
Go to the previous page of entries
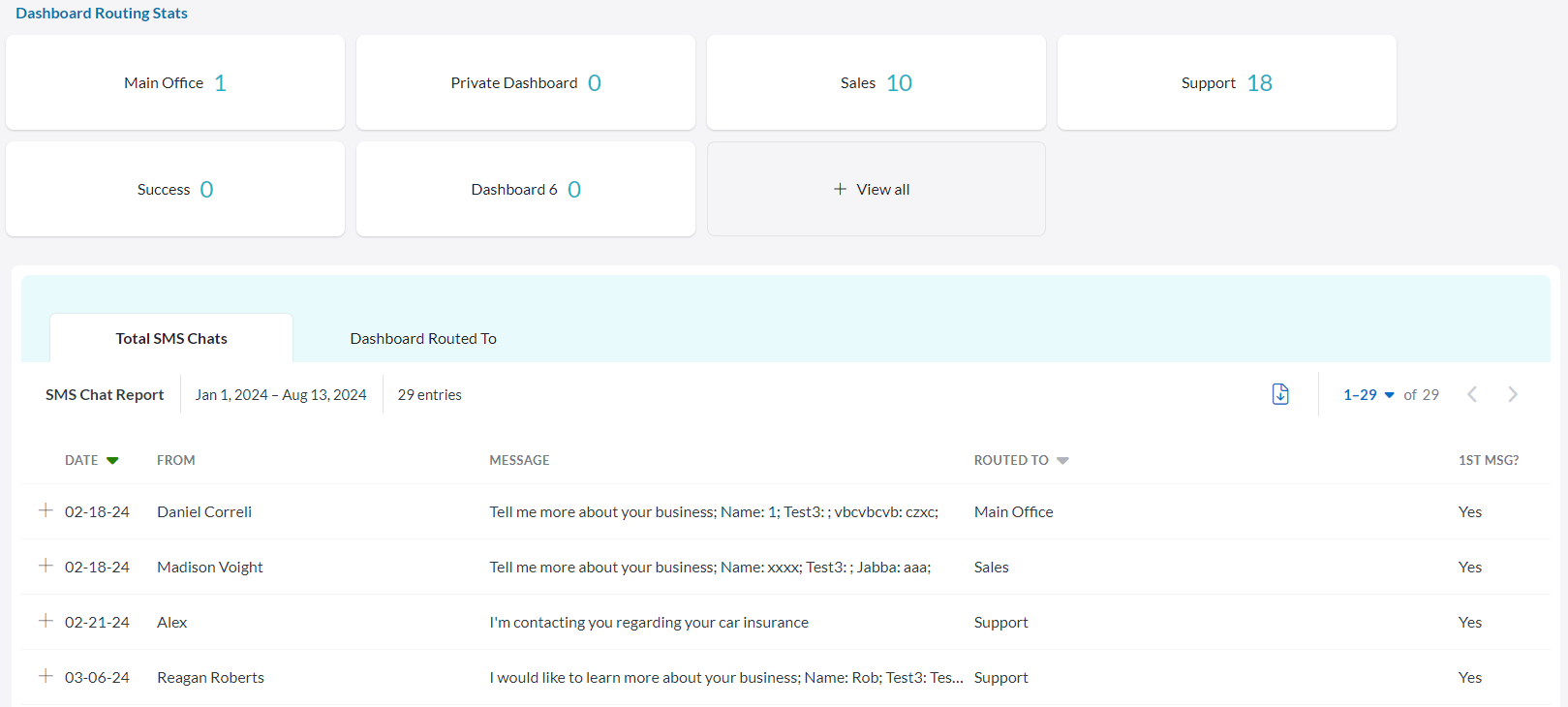pyautogui.click(x=1472, y=394)
